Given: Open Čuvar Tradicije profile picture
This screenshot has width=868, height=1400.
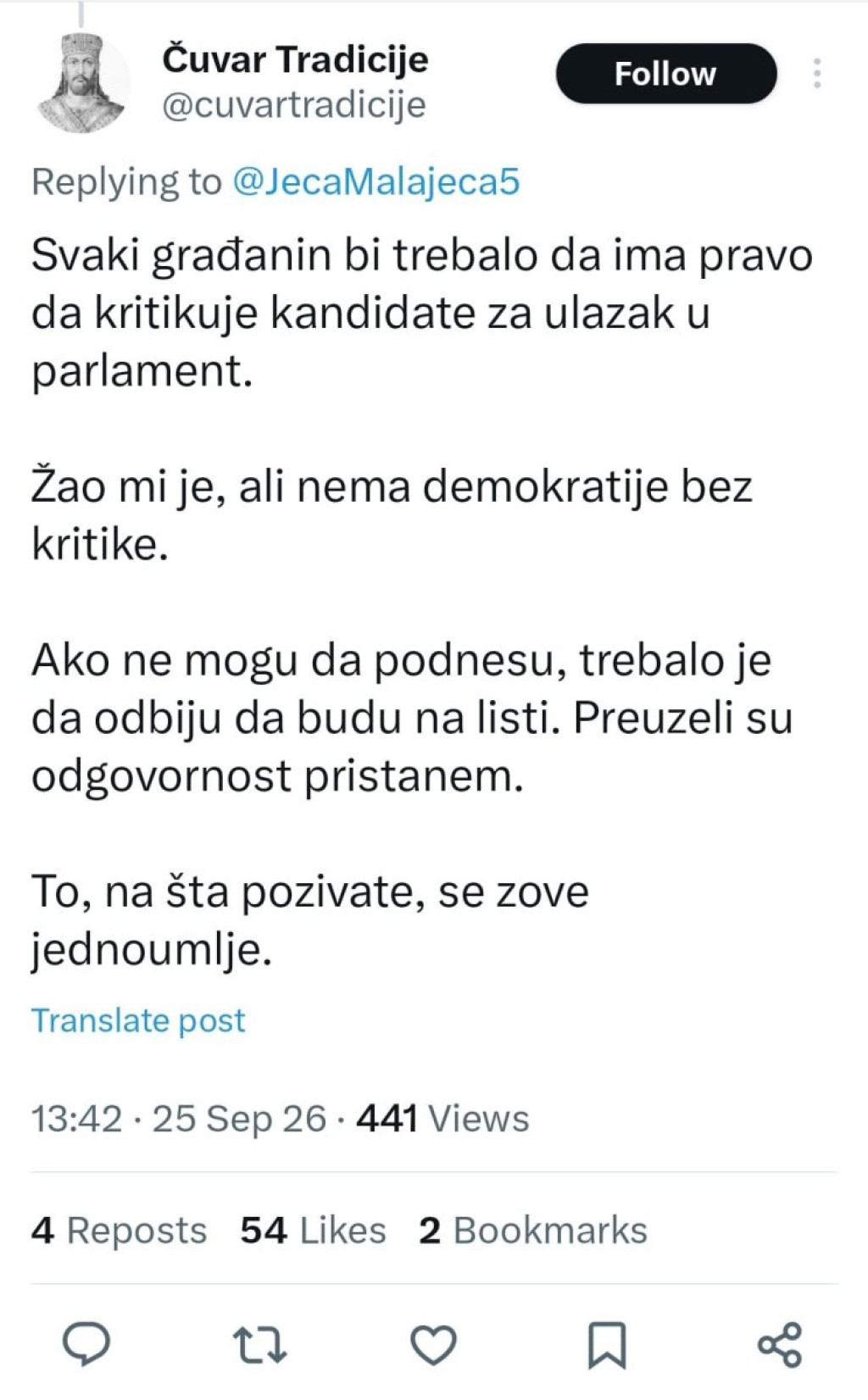Looking at the screenshot, I should coord(82,83).
